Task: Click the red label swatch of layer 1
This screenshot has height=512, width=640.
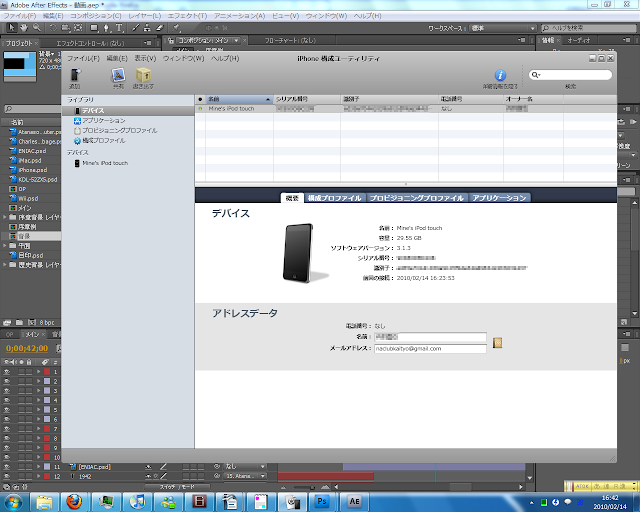Action: tap(47, 372)
